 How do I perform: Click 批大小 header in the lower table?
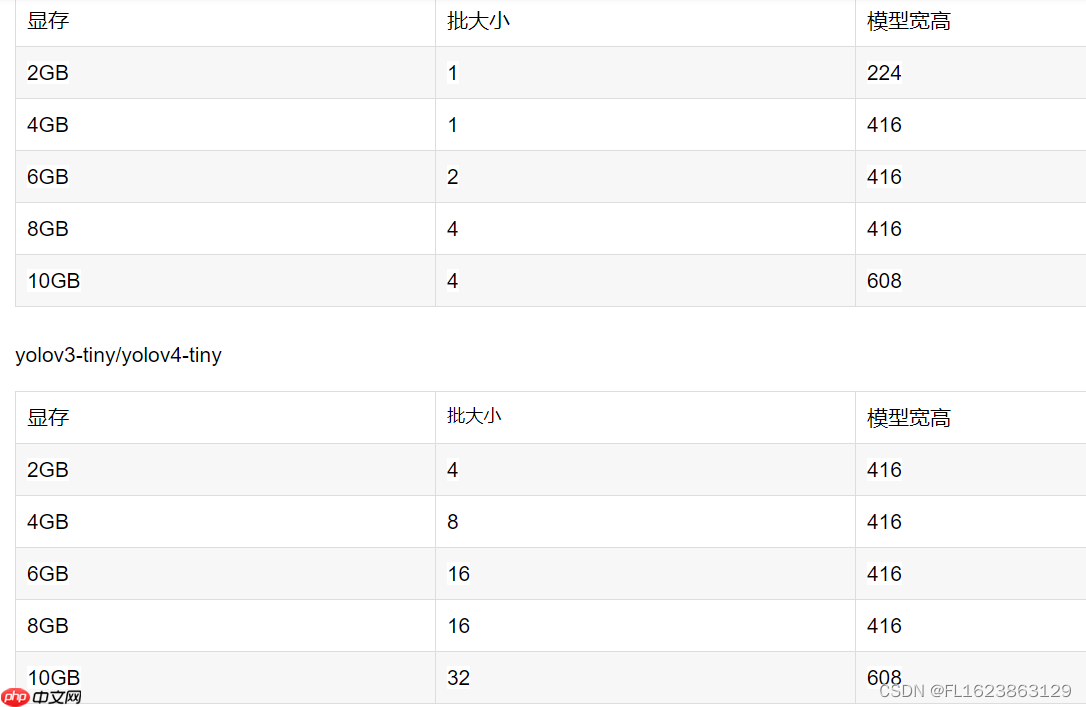(474, 416)
